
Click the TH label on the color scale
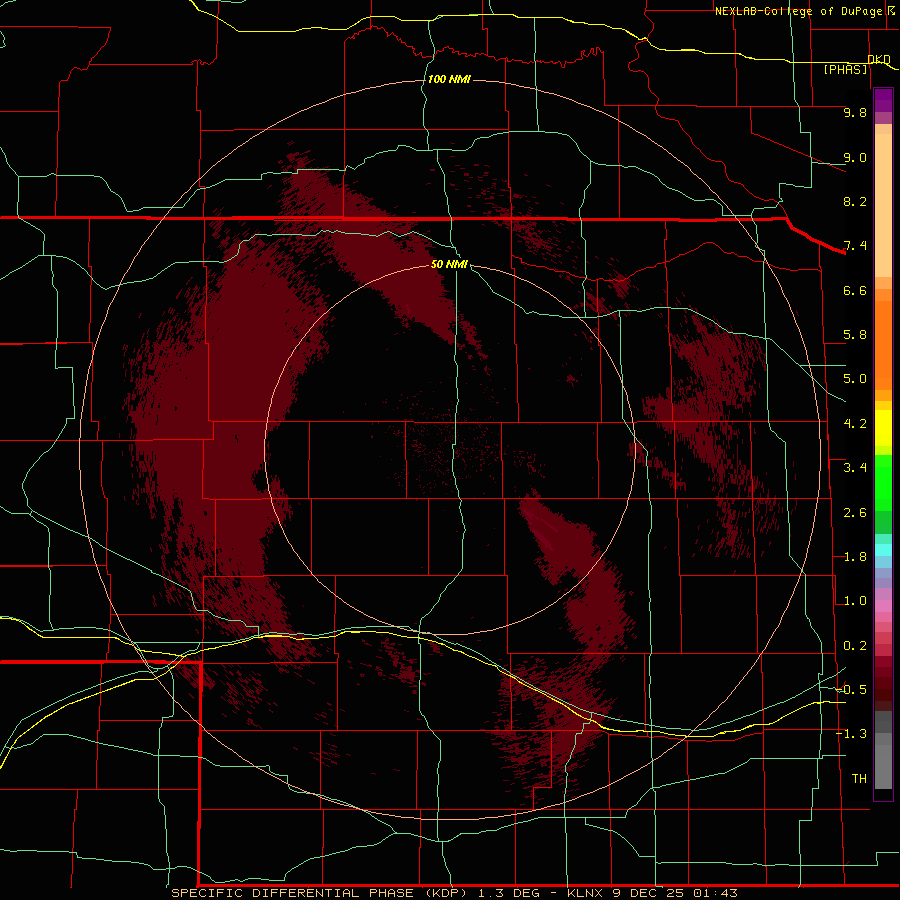[x=859, y=779]
